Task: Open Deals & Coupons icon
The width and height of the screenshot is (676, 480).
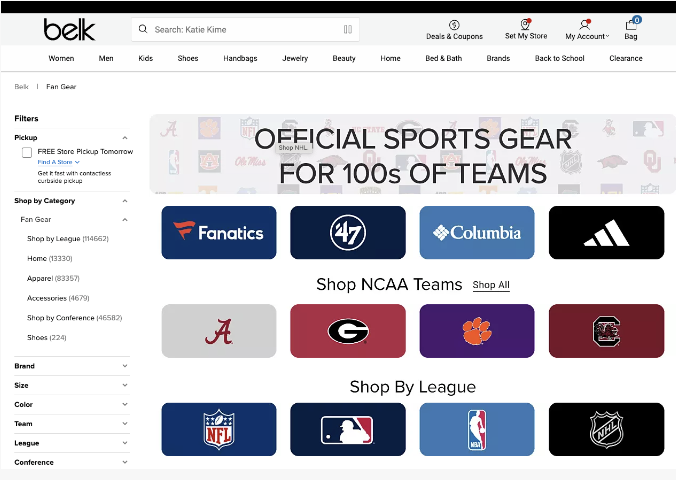Action: 454,25
